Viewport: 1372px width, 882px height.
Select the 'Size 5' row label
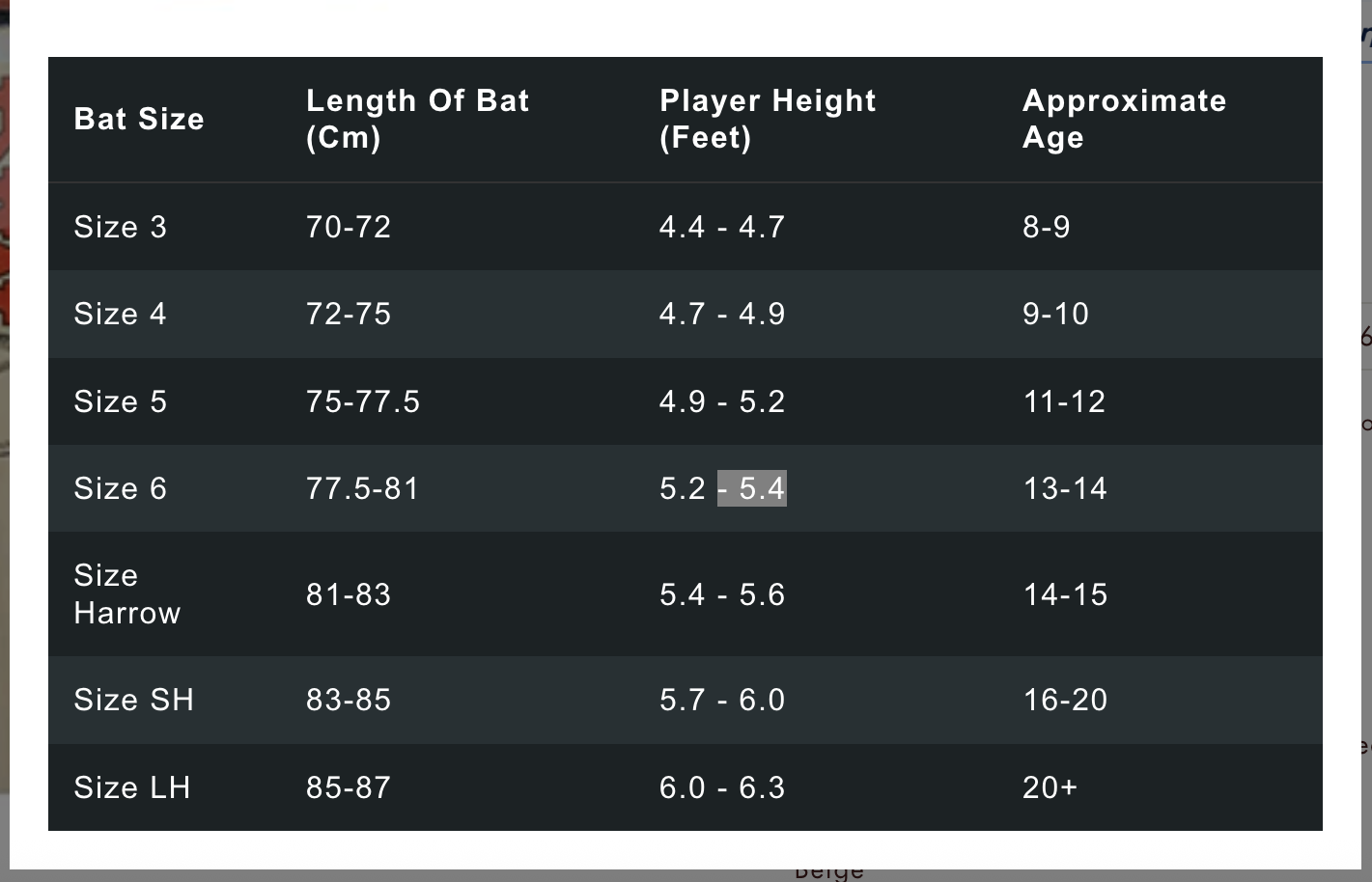pyautogui.click(x=121, y=401)
